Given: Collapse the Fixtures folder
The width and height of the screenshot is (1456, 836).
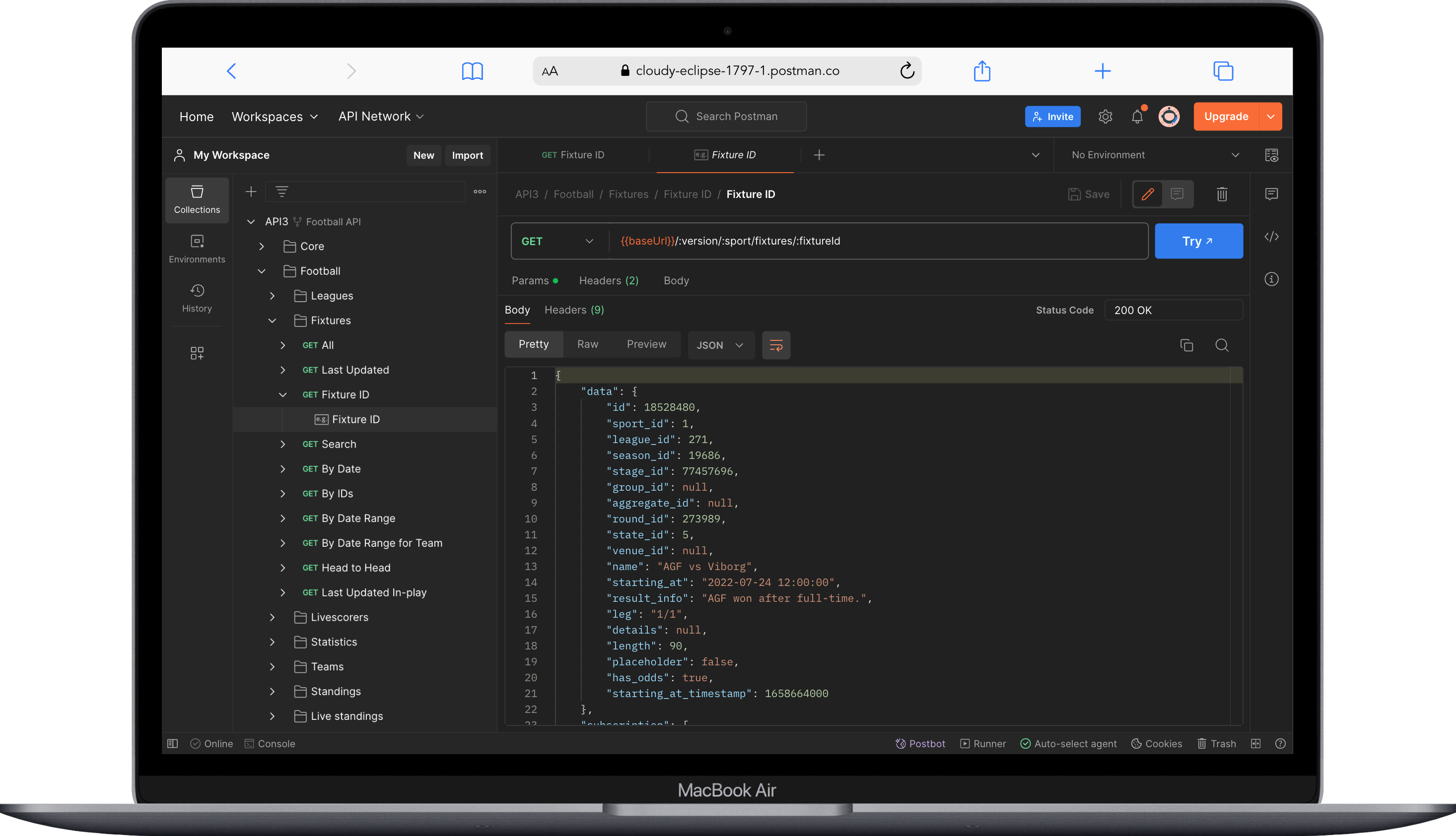Looking at the screenshot, I should pyautogui.click(x=272, y=321).
